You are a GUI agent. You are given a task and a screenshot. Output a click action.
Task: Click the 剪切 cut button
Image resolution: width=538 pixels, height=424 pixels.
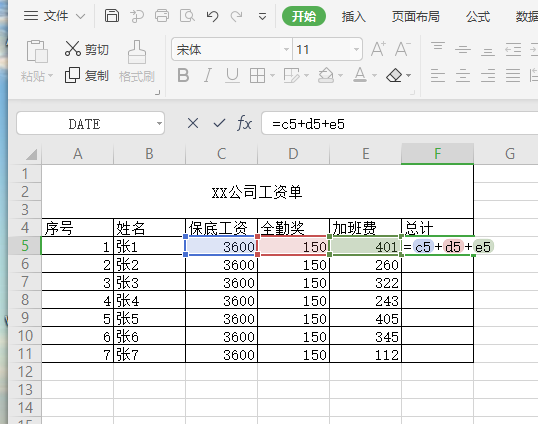click(86, 49)
